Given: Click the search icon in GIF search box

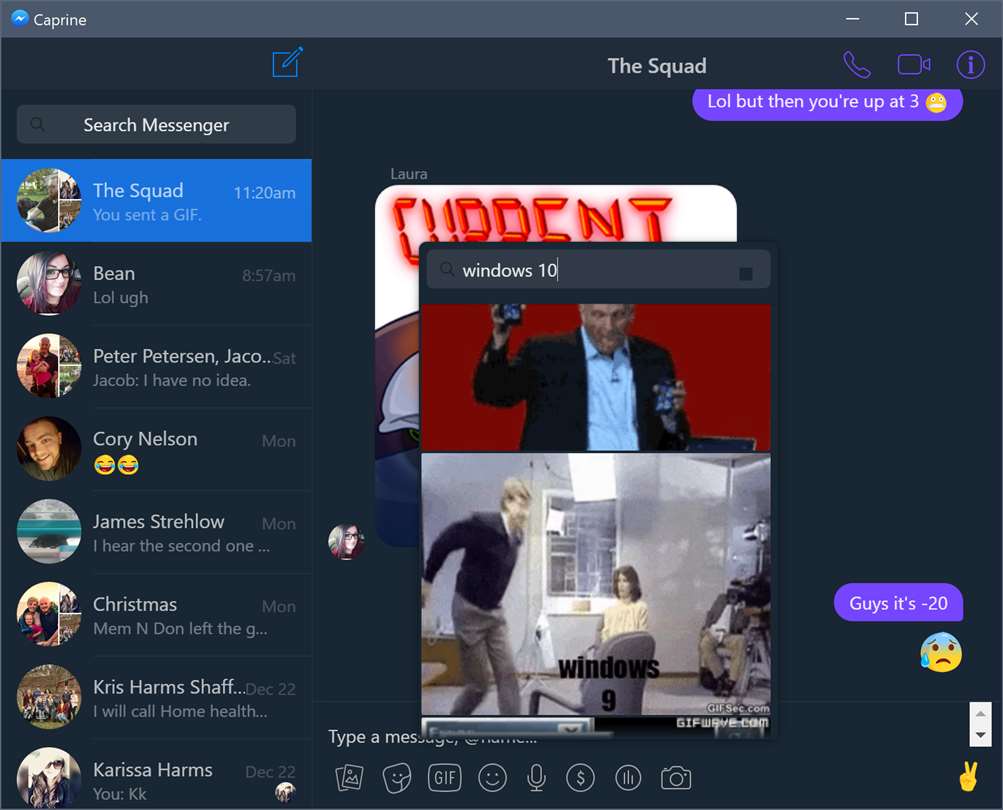Looking at the screenshot, I should coord(447,269).
